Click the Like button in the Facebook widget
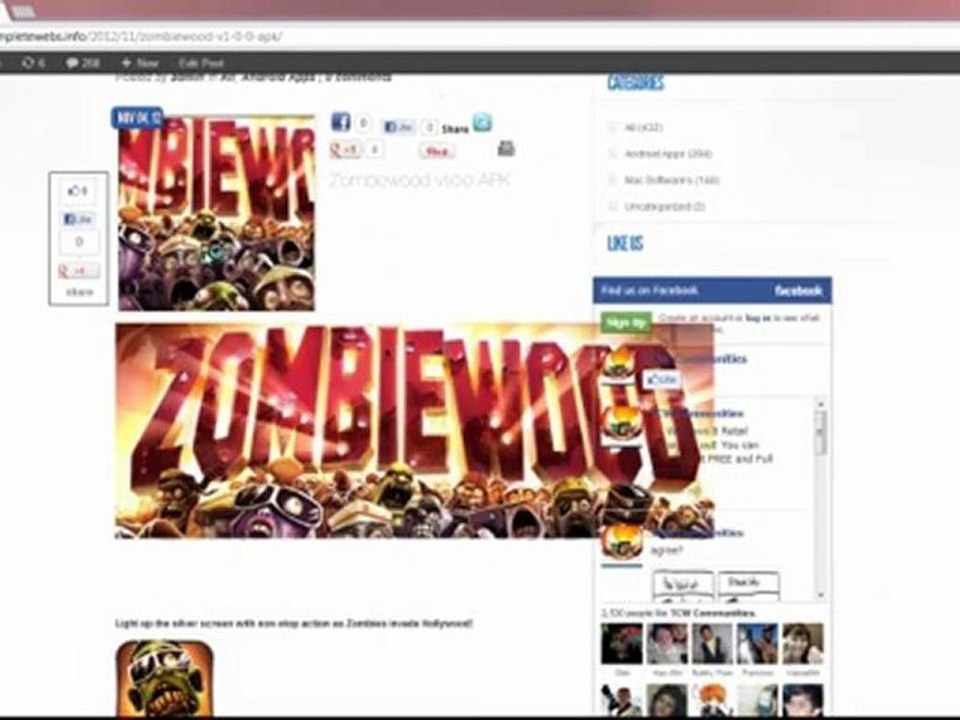 coord(662,380)
